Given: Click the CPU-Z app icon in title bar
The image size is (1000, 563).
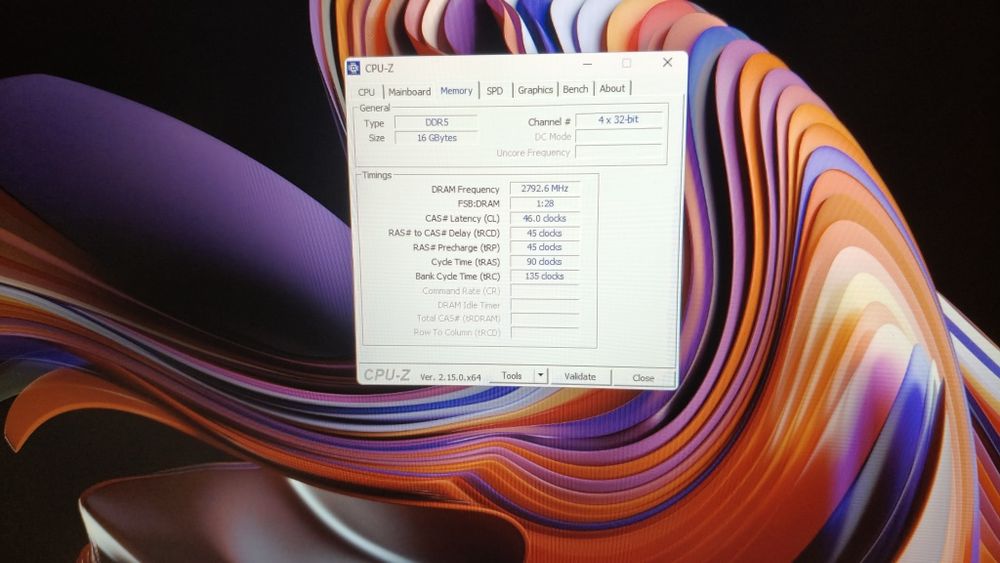Looking at the screenshot, I should click(x=353, y=68).
